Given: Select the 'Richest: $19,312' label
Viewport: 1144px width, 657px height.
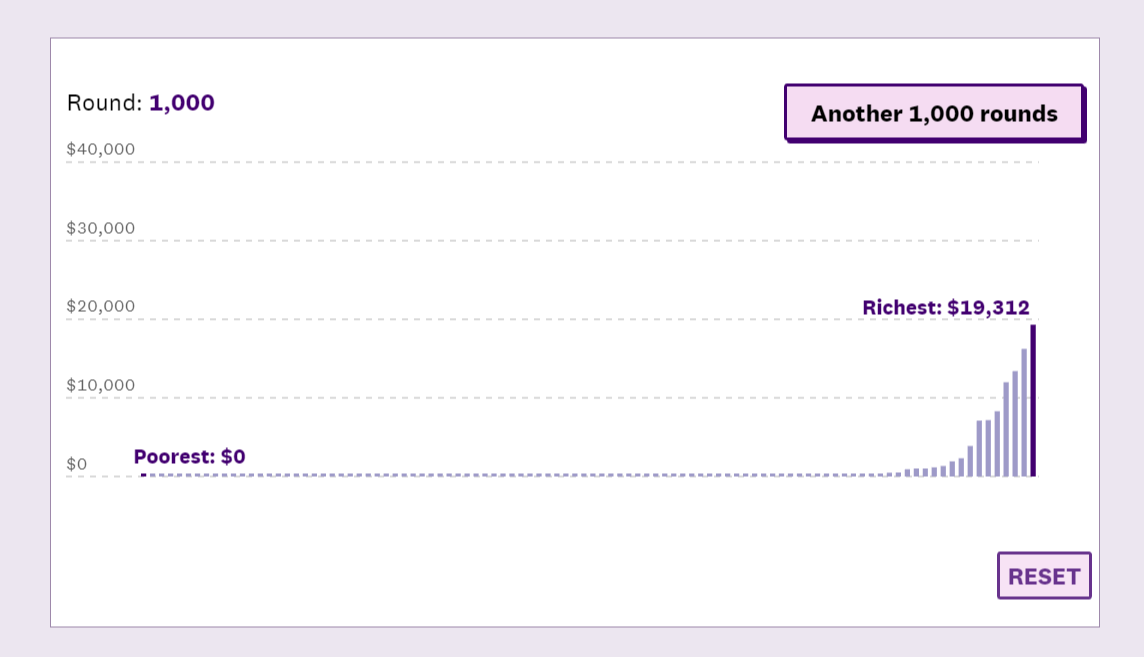Looking at the screenshot, I should tap(945, 307).
